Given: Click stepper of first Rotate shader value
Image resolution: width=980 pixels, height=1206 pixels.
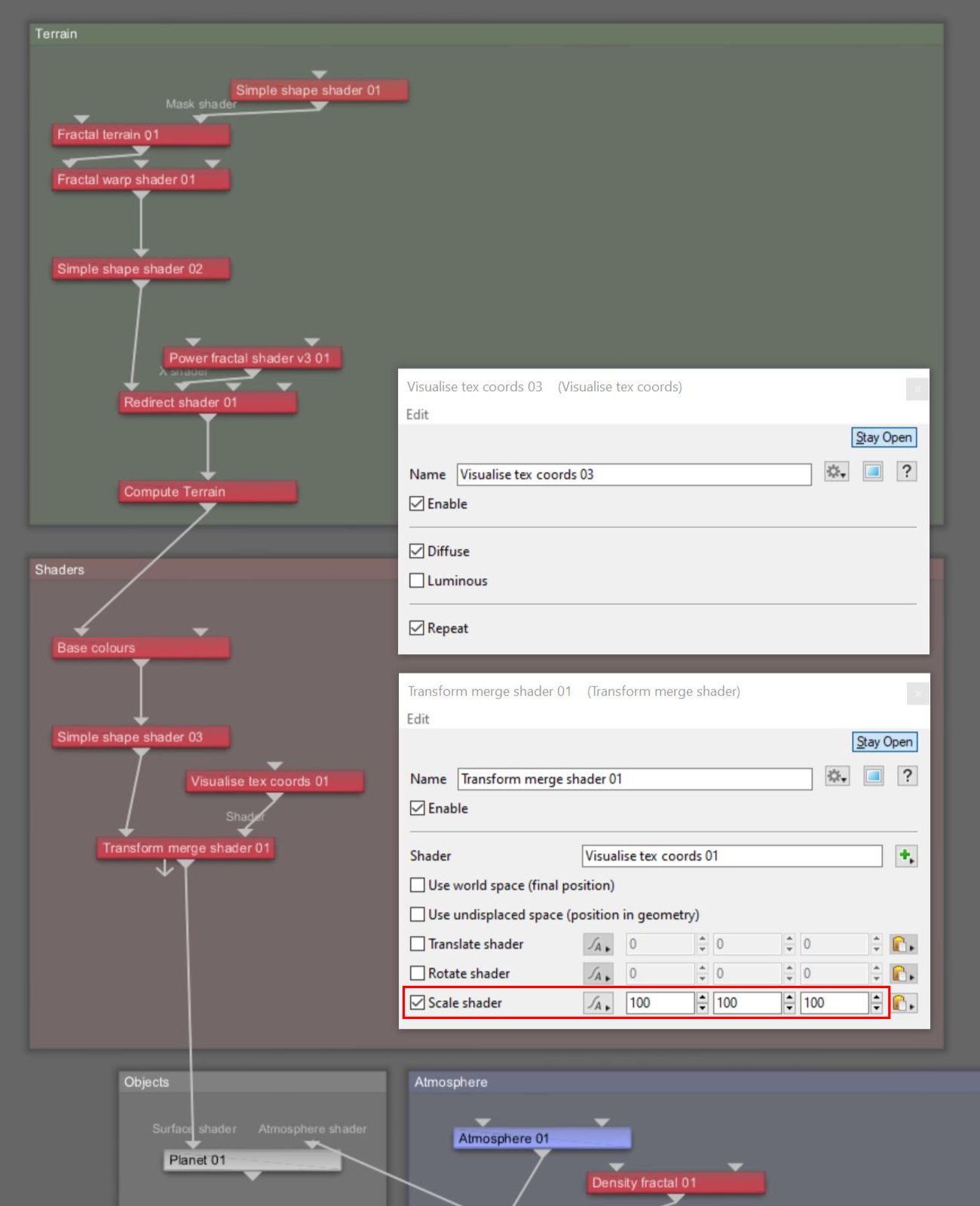Looking at the screenshot, I should [x=702, y=974].
